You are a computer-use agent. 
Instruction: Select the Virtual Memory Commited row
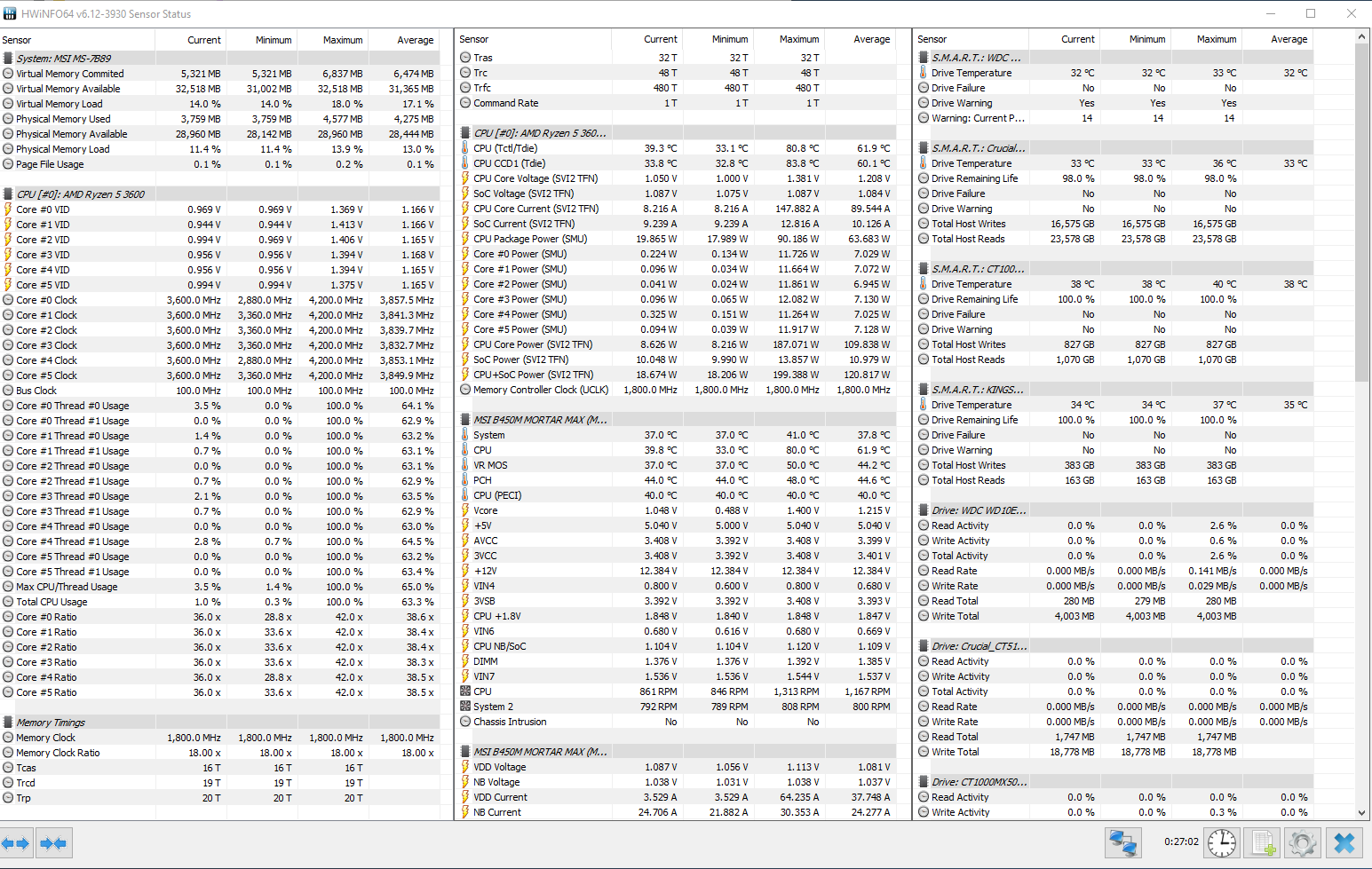pos(220,74)
